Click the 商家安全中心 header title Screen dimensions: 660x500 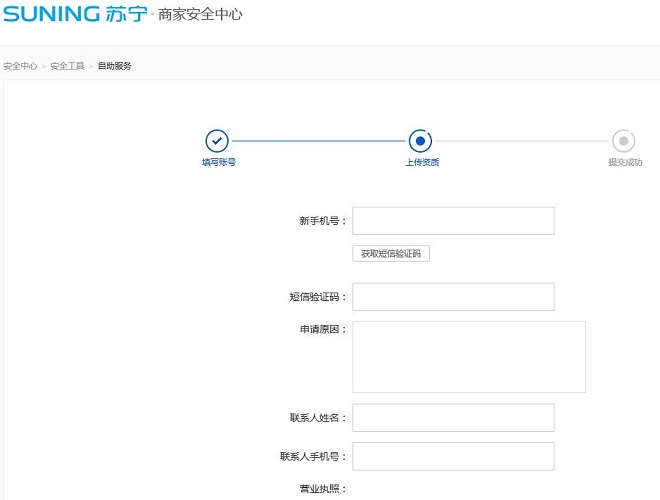pyautogui.click(x=200, y=15)
